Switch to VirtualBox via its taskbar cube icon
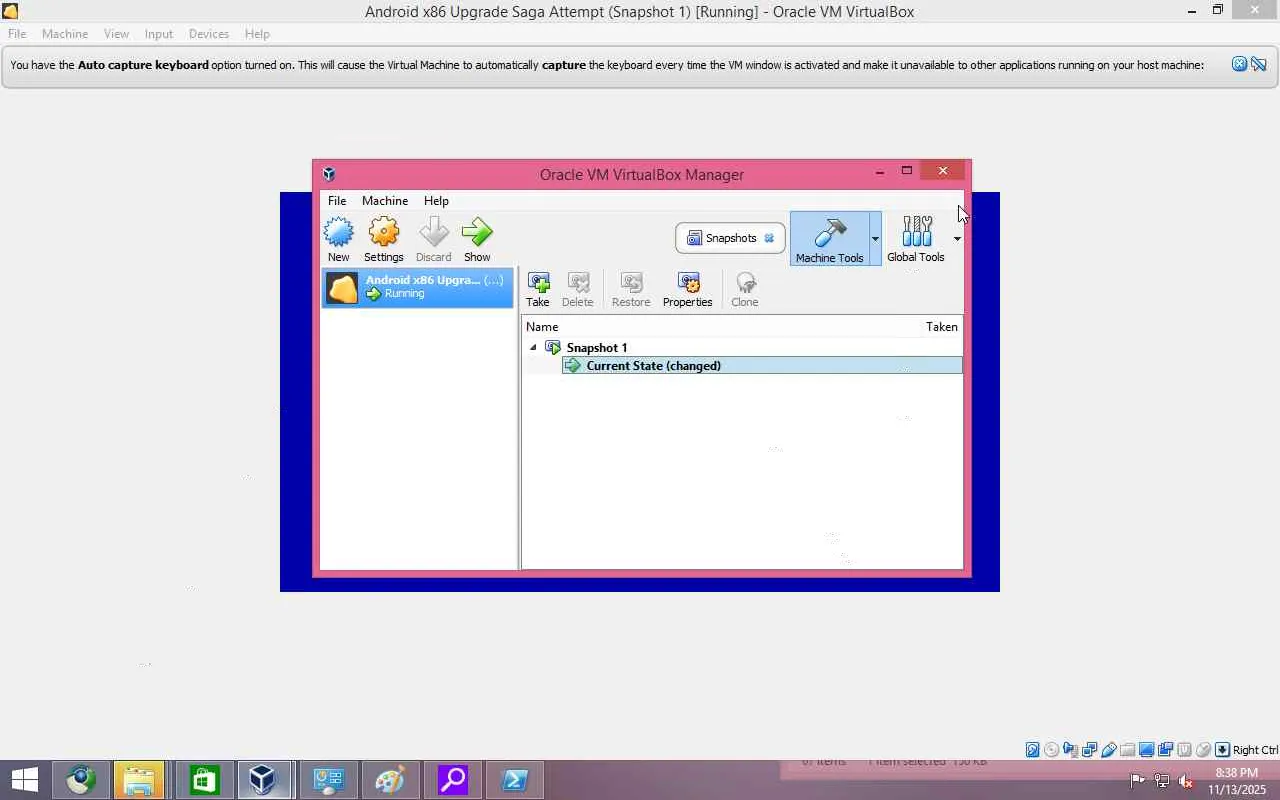The height and width of the screenshot is (800, 1280). click(x=262, y=780)
